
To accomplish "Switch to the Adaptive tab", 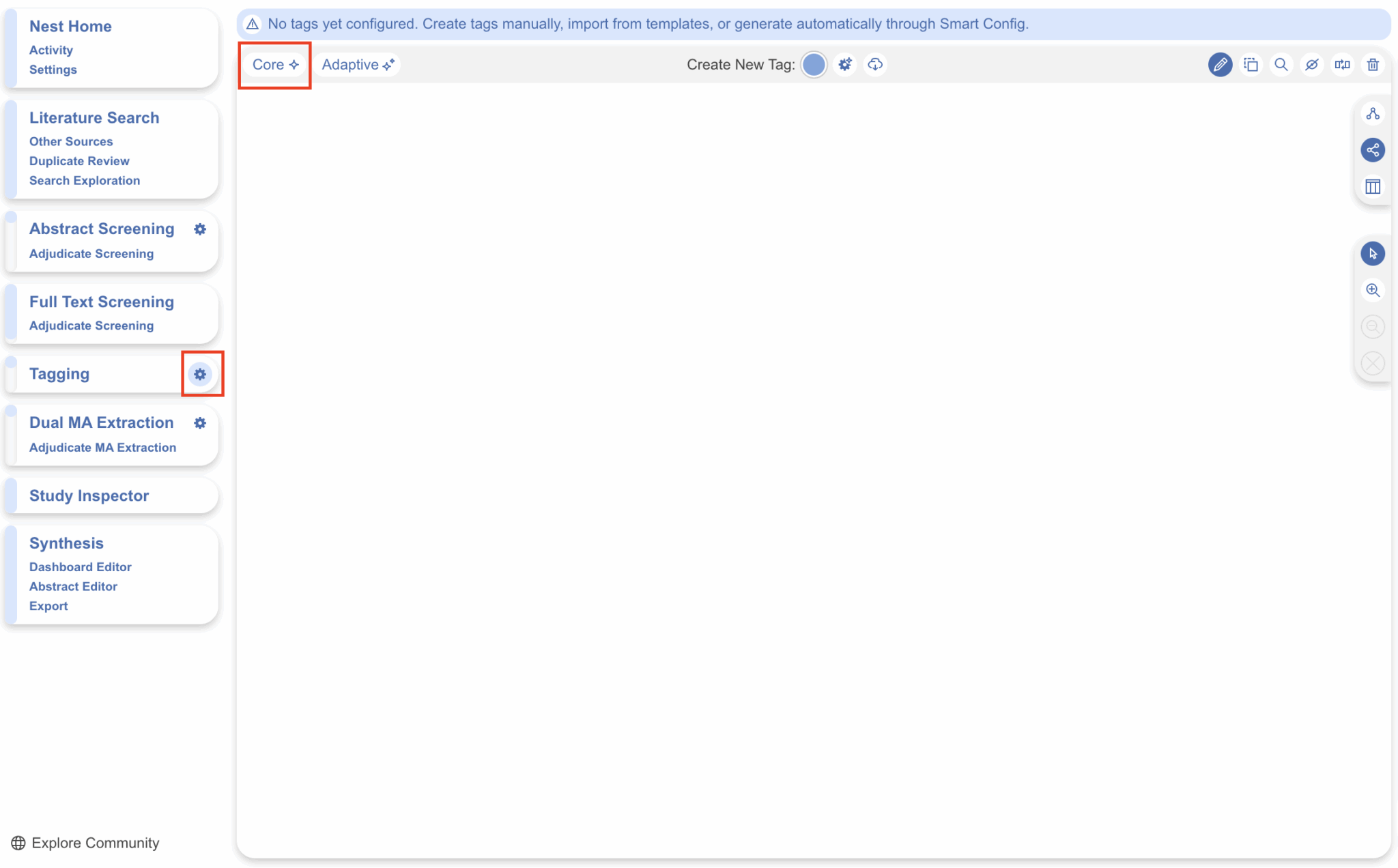I will pyautogui.click(x=358, y=65).
